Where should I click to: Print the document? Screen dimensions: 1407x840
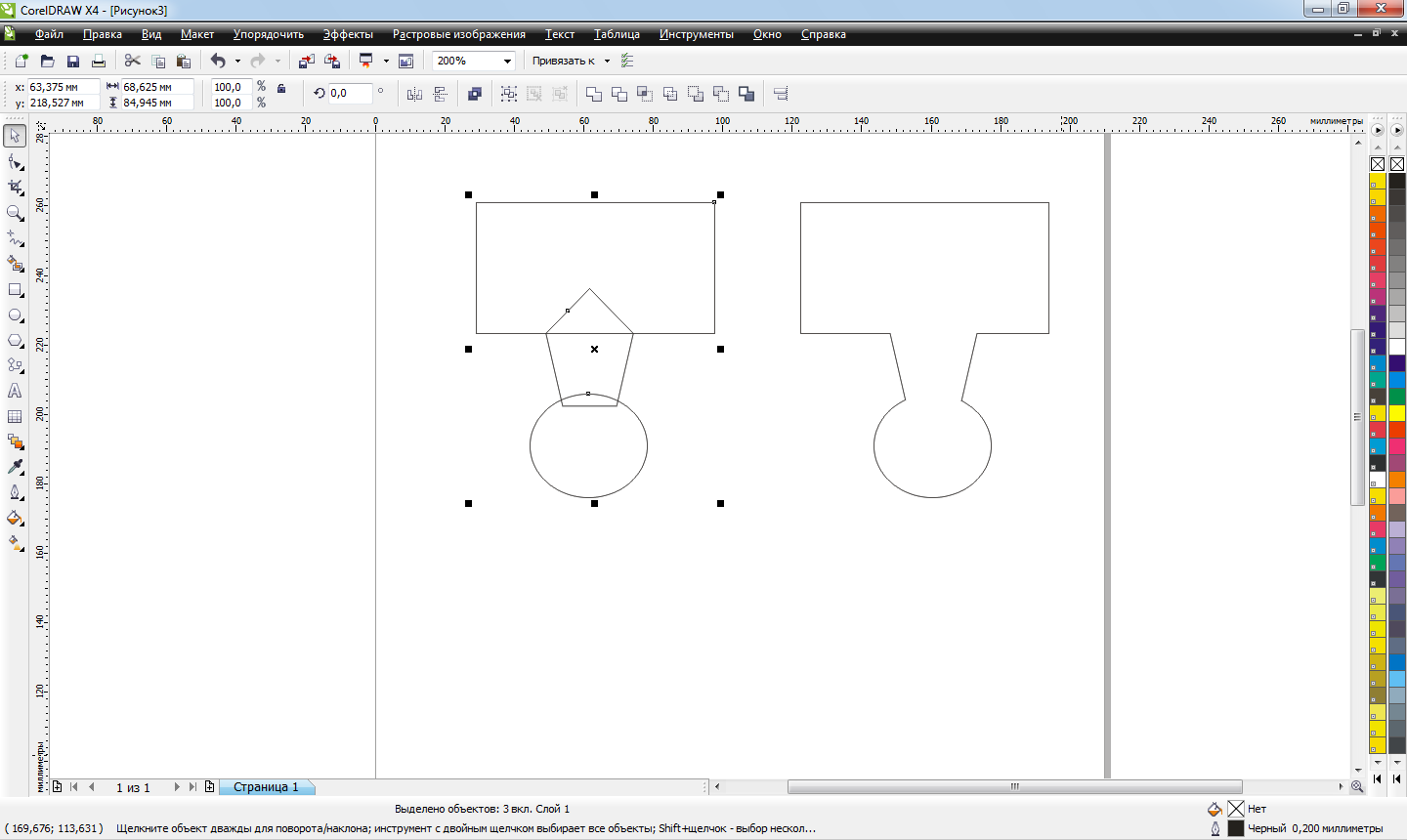coord(98,61)
